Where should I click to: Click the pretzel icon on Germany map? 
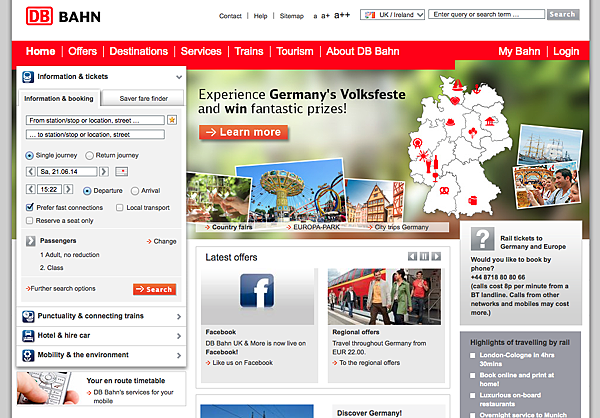click(444, 190)
